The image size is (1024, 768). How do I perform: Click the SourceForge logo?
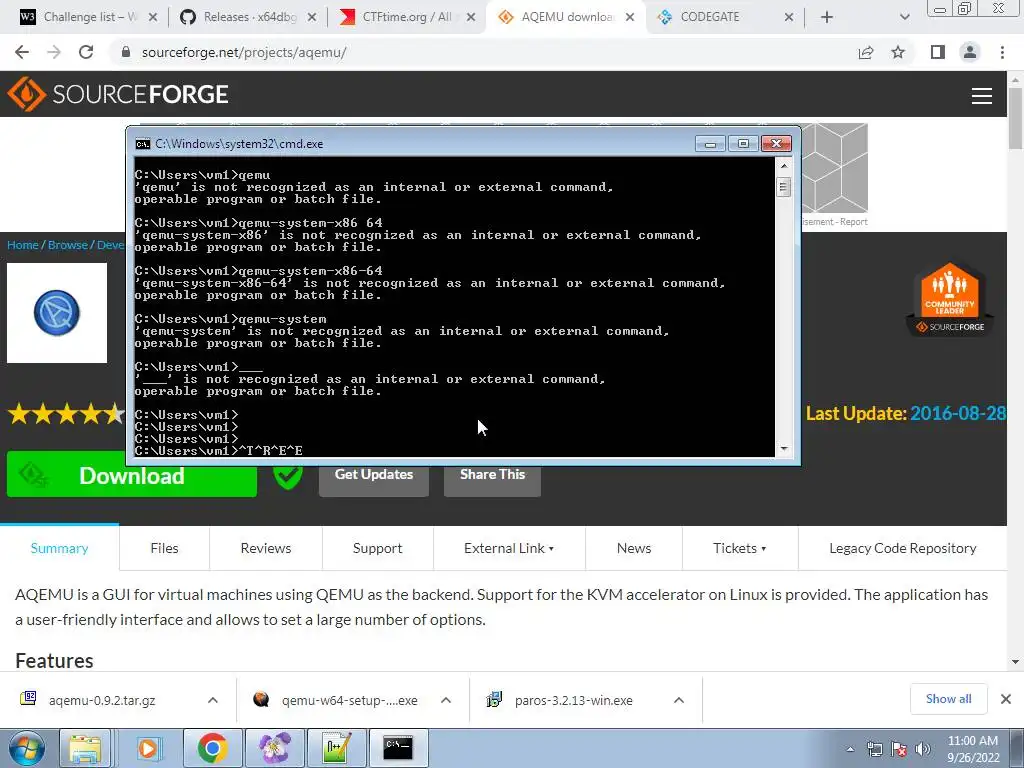tap(118, 94)
